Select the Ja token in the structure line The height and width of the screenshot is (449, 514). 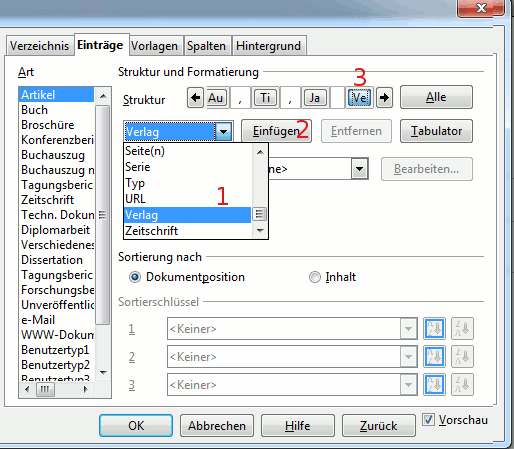pos(315,98)
